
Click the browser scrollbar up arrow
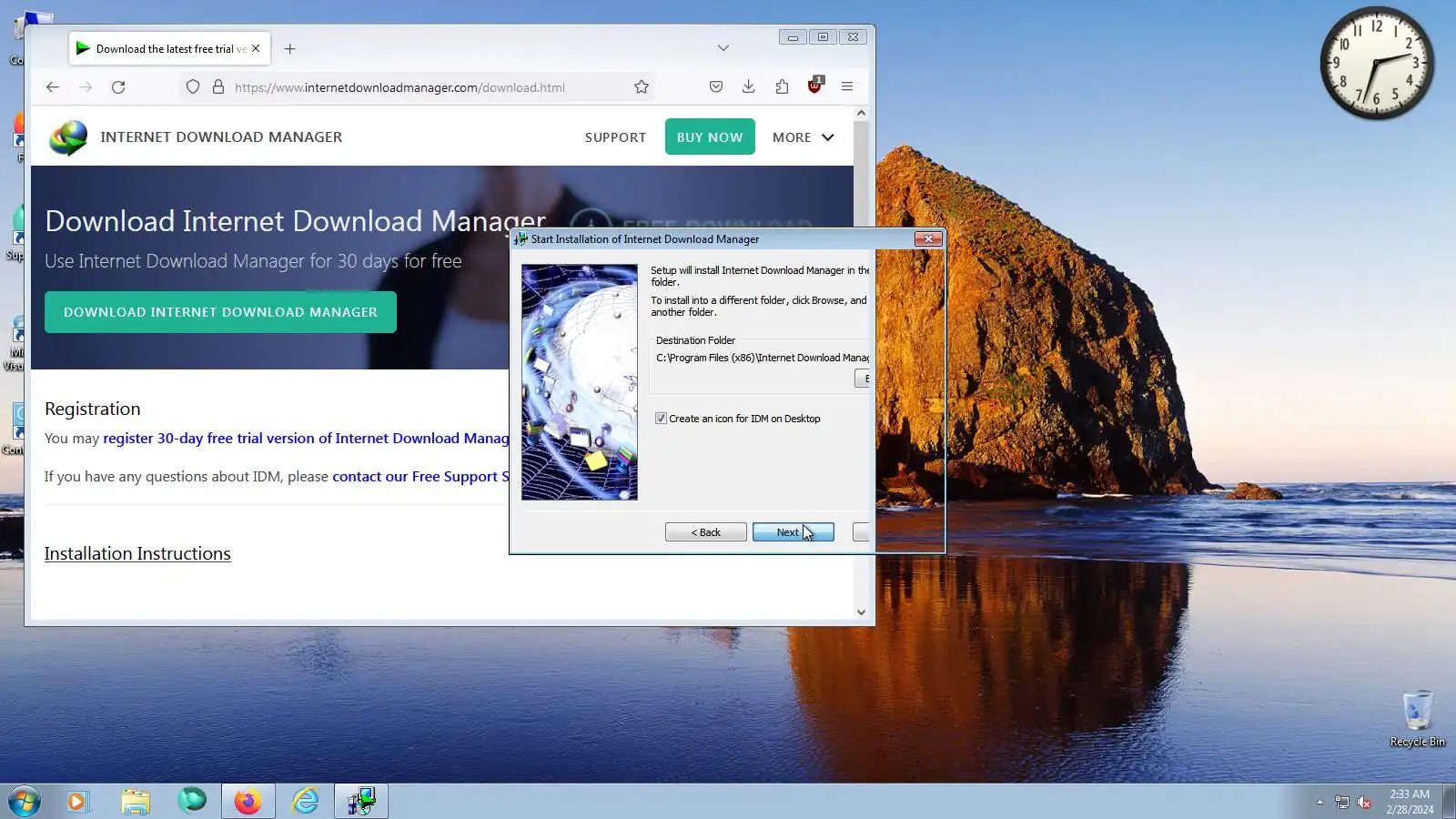[861, 114]
